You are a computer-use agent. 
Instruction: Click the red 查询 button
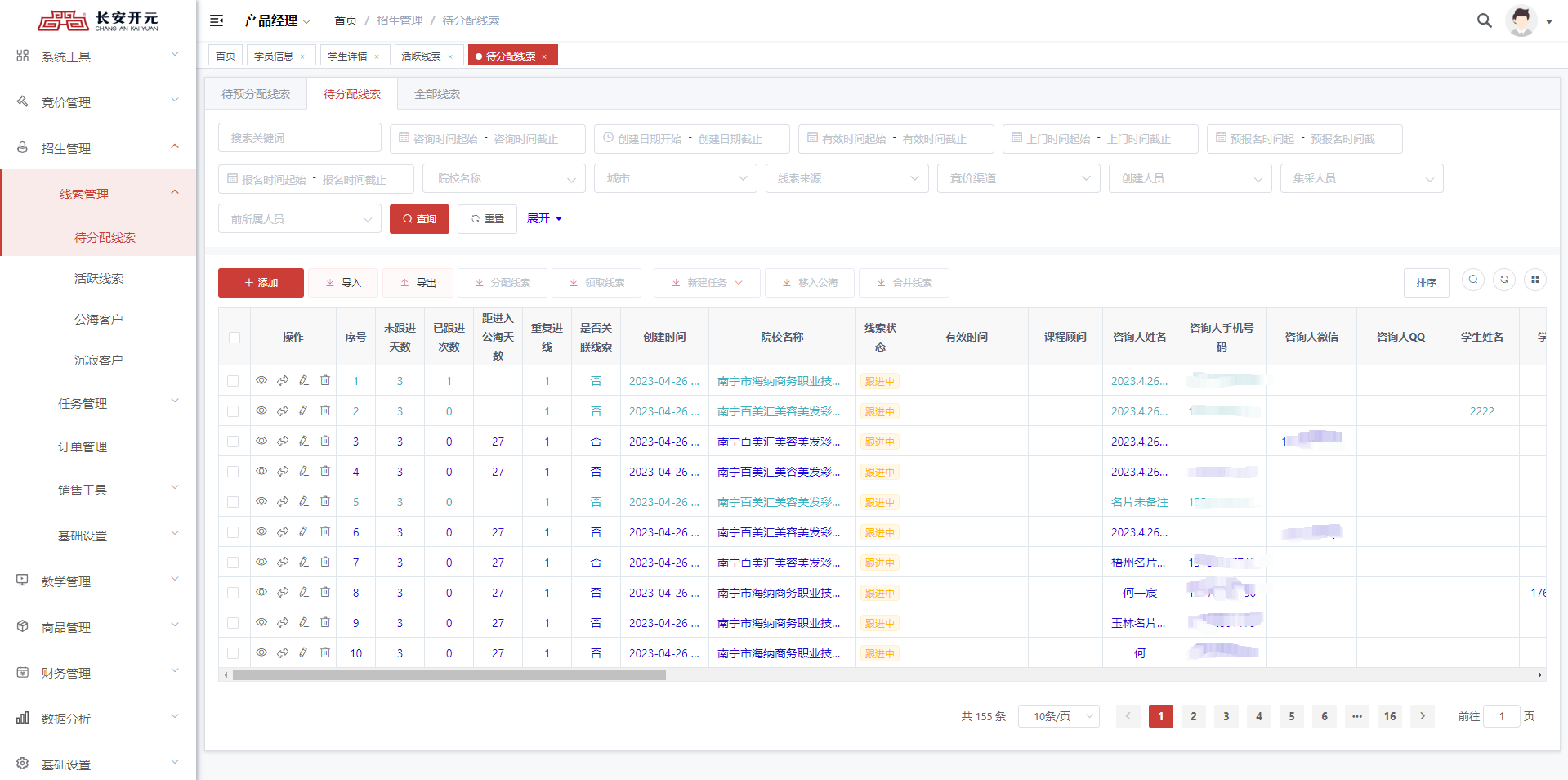point(419,219)
